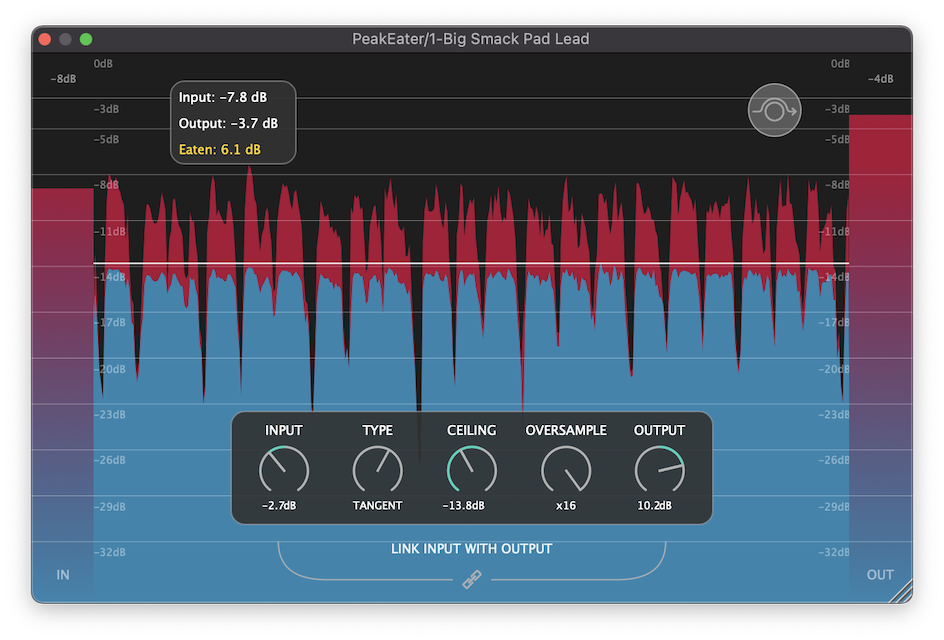The image size is (944, 640).
Task: Click the CEILING knob
Action: (471, 470)
